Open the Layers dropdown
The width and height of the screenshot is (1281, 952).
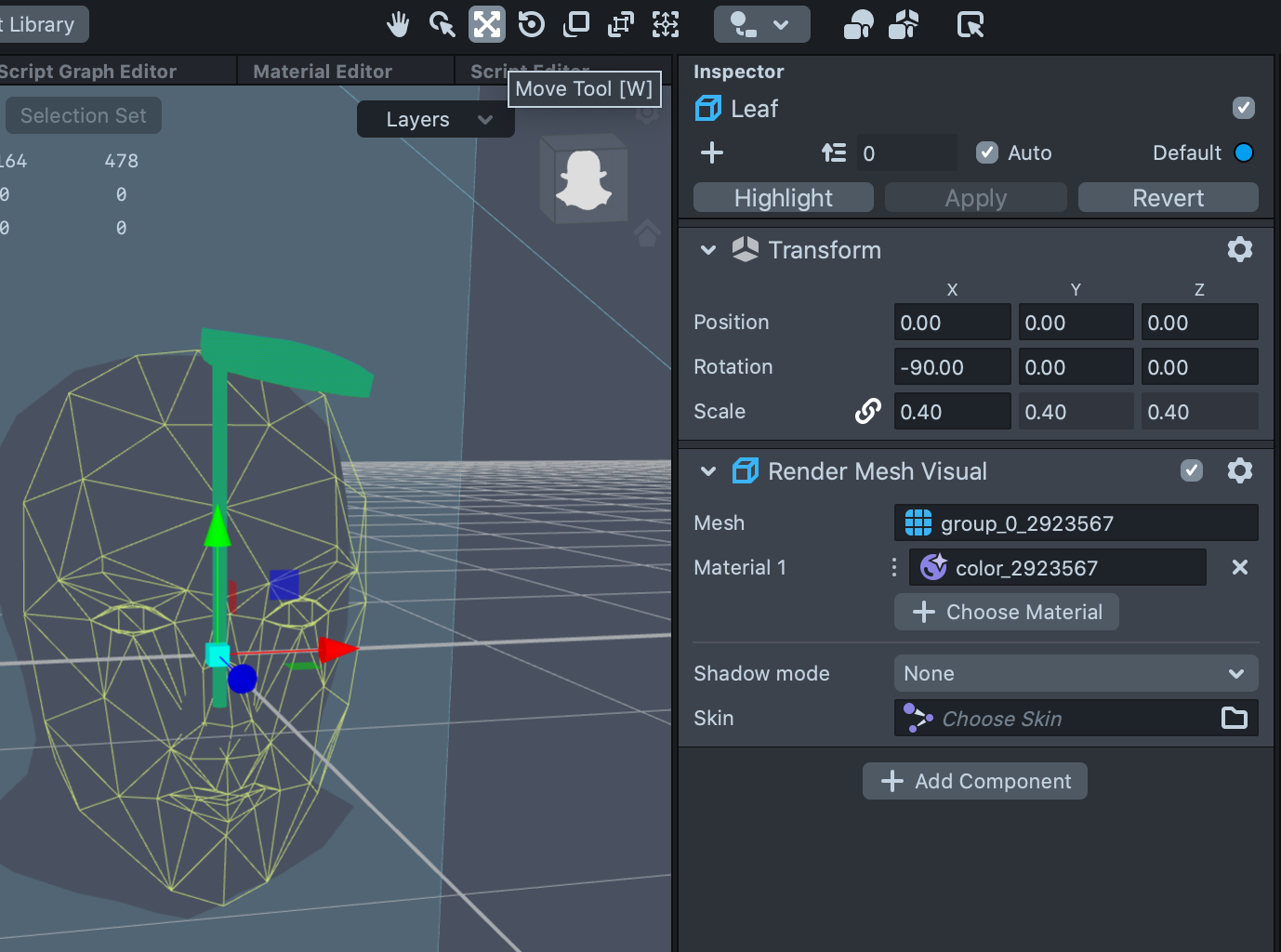435,120
